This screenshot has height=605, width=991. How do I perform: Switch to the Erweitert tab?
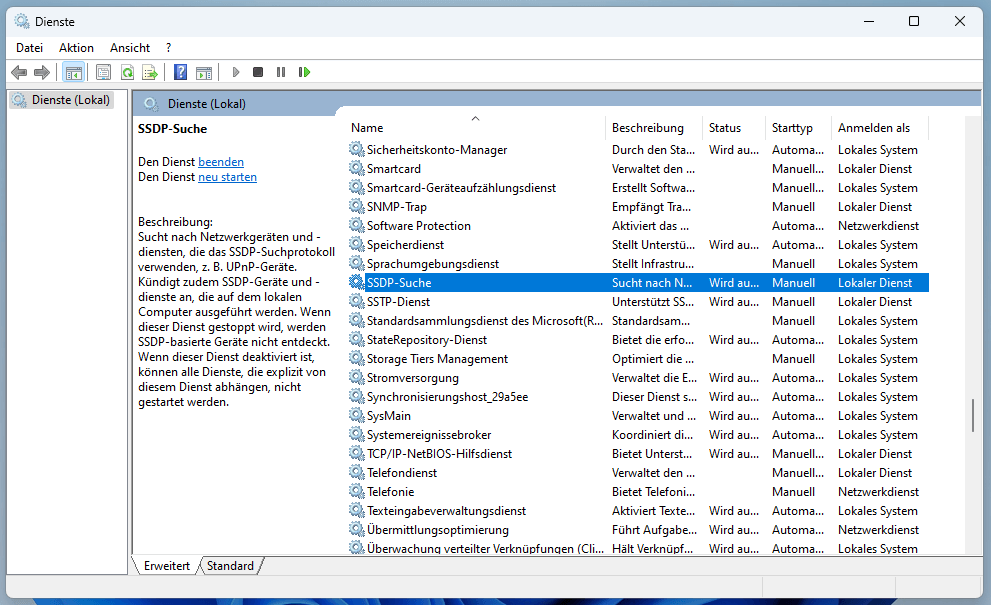pyautogui.click(x=166, y=566)
